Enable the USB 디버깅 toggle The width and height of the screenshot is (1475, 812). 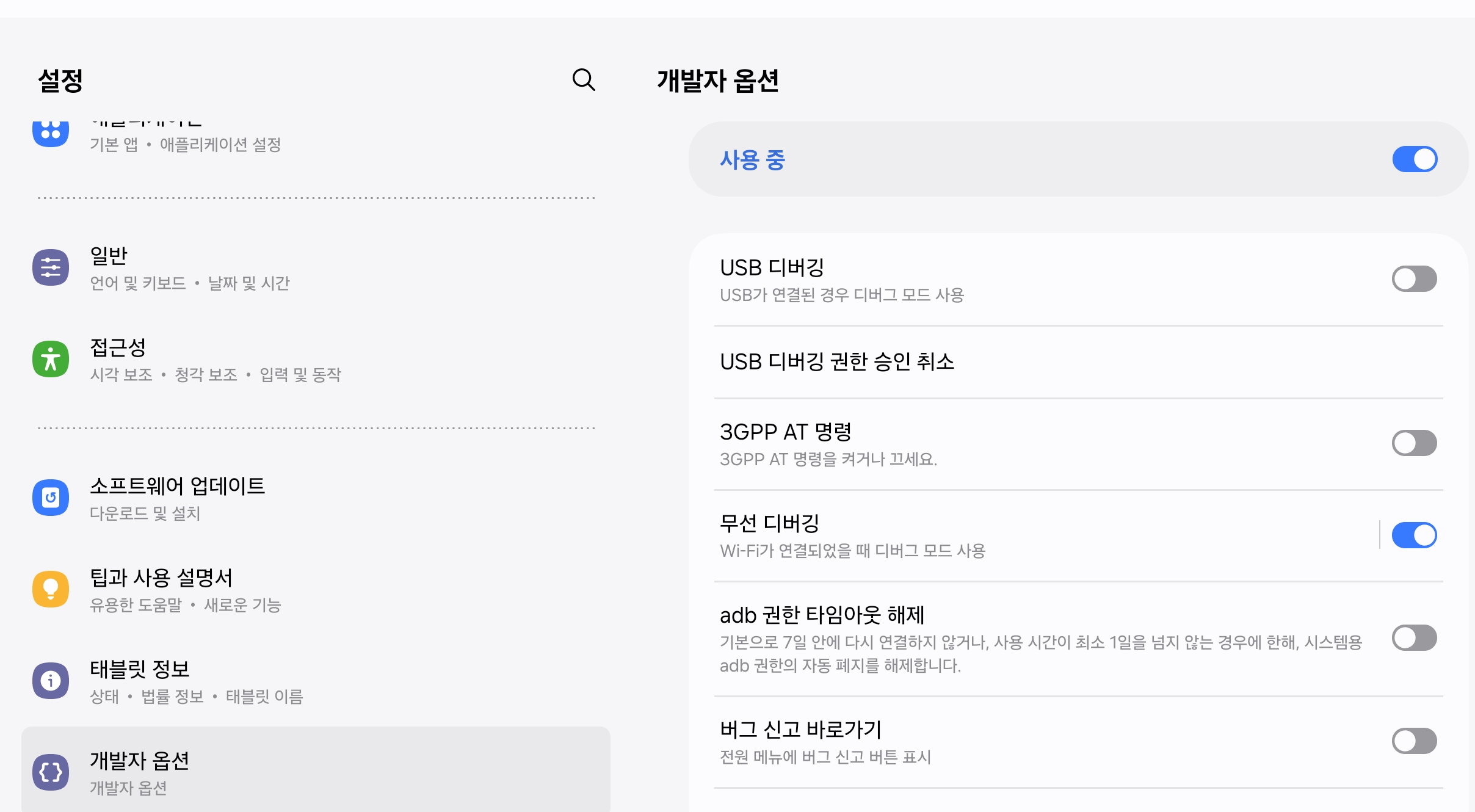1414,279
